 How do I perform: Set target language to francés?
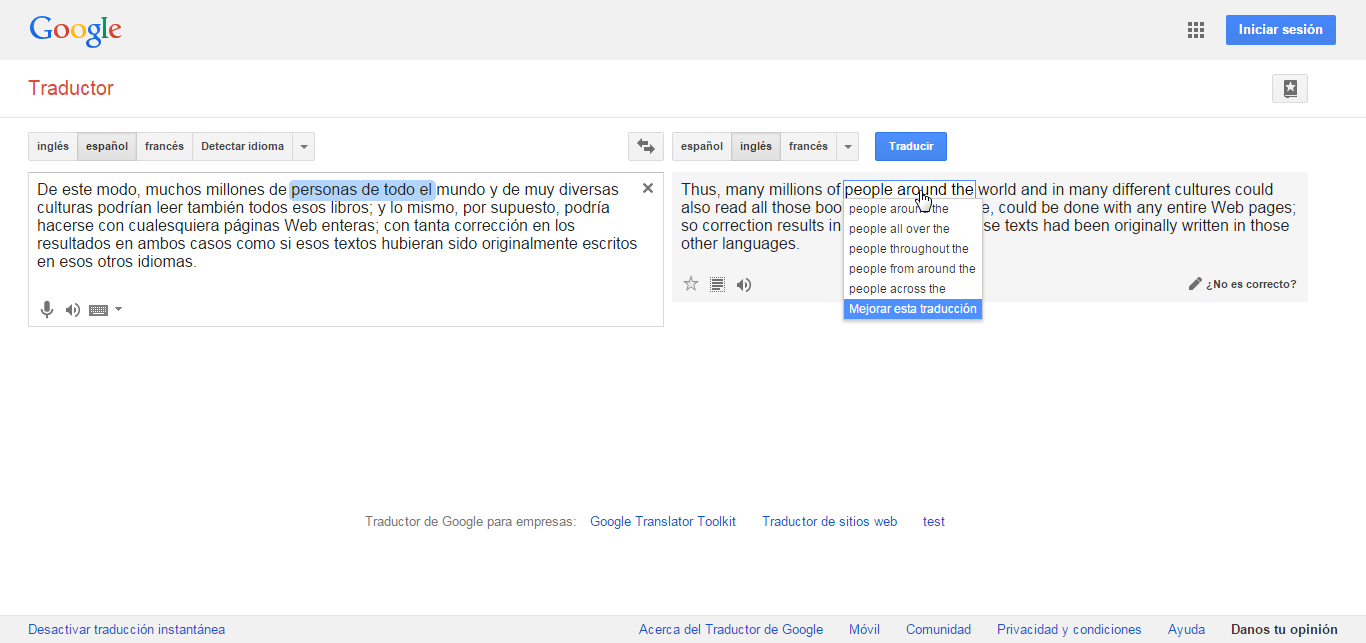[x=808, y=146]
